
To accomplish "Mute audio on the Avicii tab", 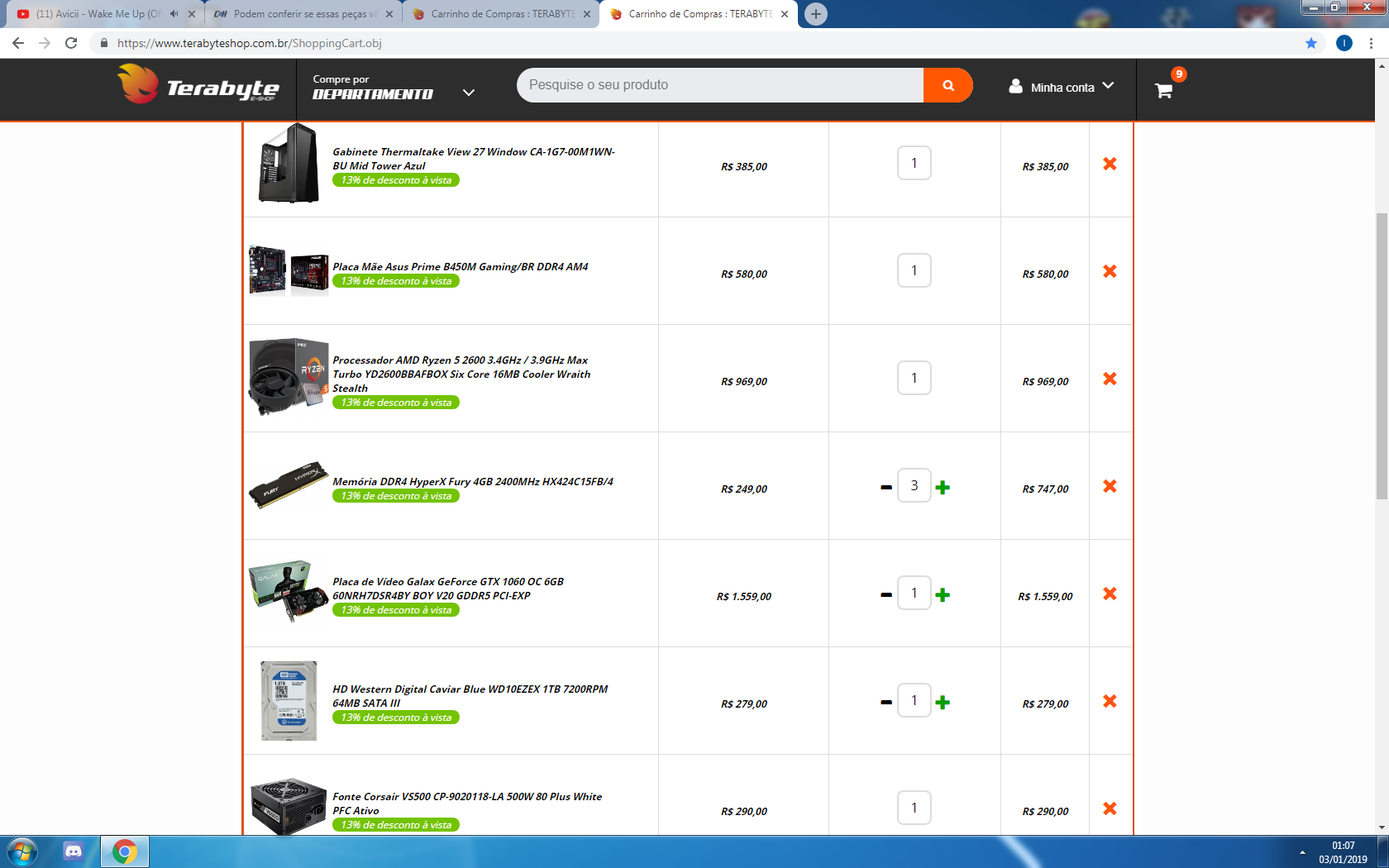I will pos(174,14).
